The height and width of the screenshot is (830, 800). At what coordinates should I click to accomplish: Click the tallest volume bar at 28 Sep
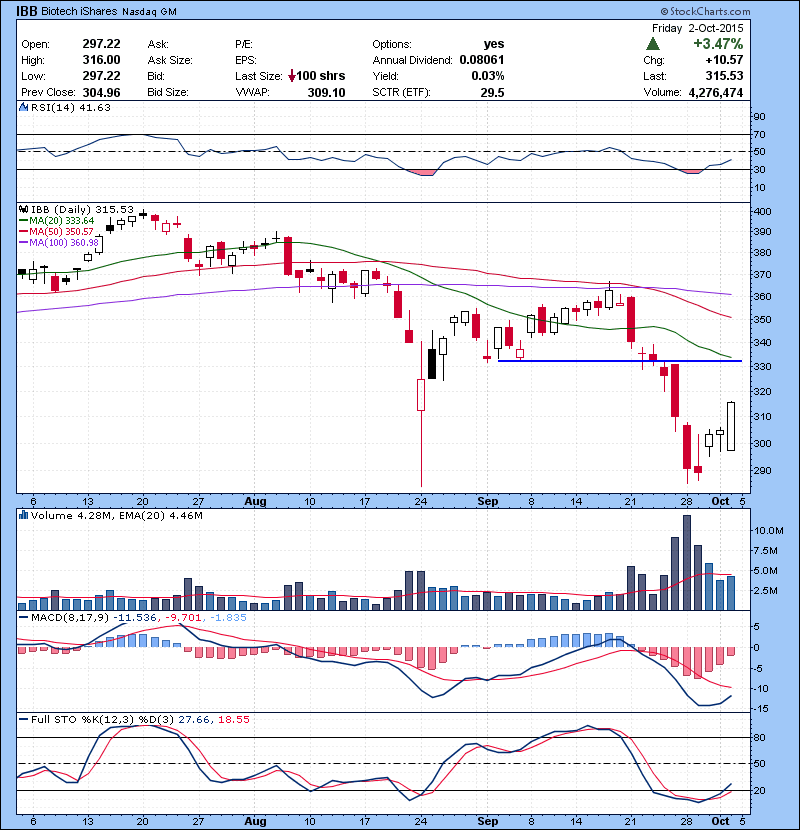point(687,562)
